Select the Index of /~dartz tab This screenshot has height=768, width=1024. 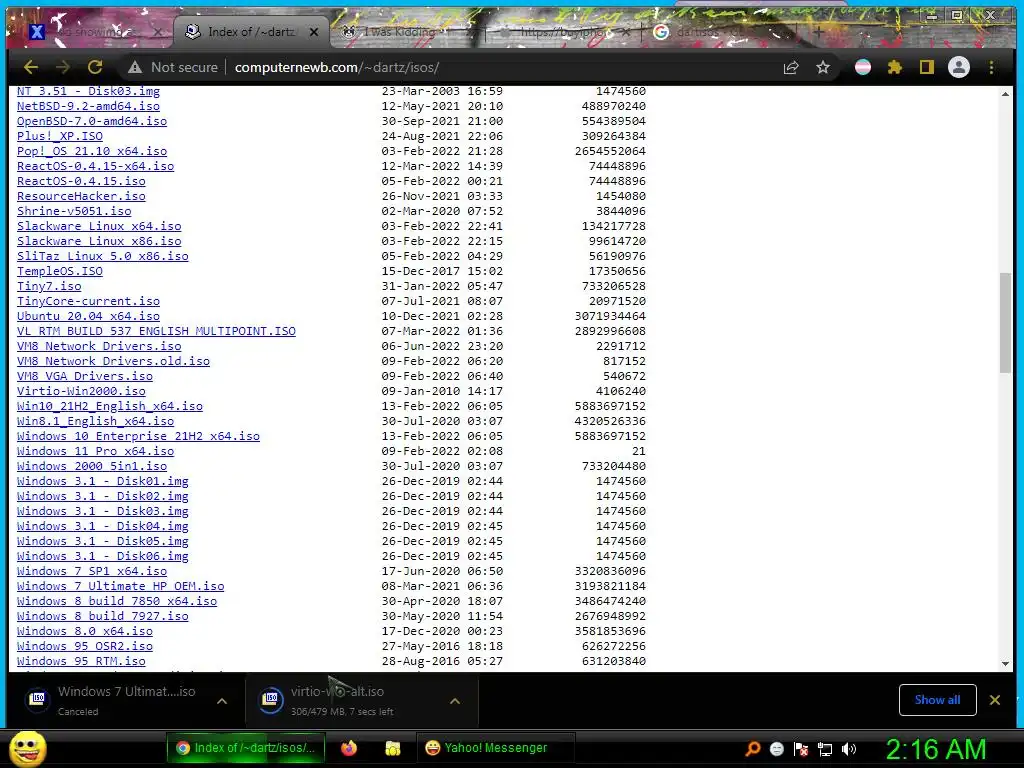coord(251,31)
